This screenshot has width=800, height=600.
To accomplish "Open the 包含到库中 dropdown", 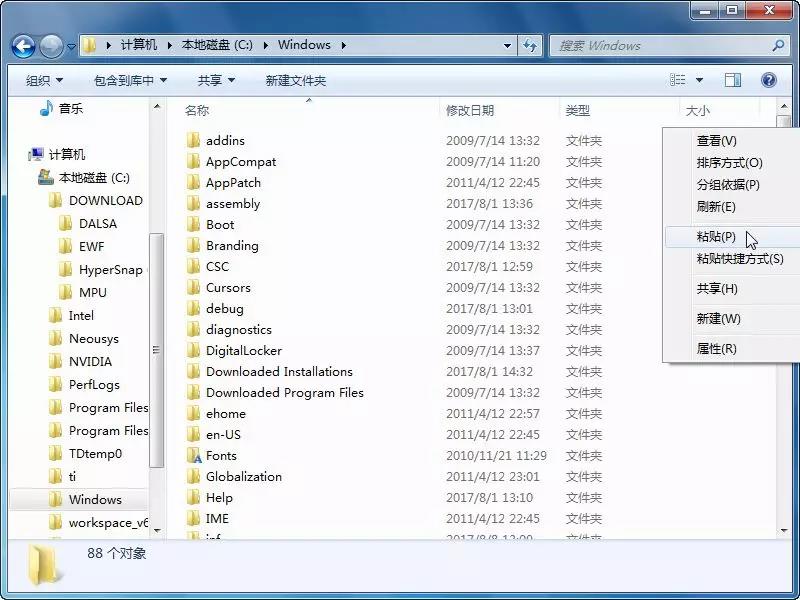I will 130,80.
